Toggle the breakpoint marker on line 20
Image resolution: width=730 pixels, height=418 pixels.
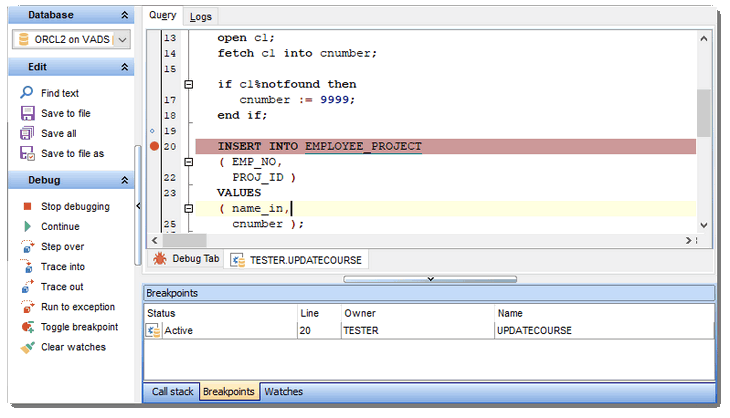pyautogui.click(x=154, y=147)
